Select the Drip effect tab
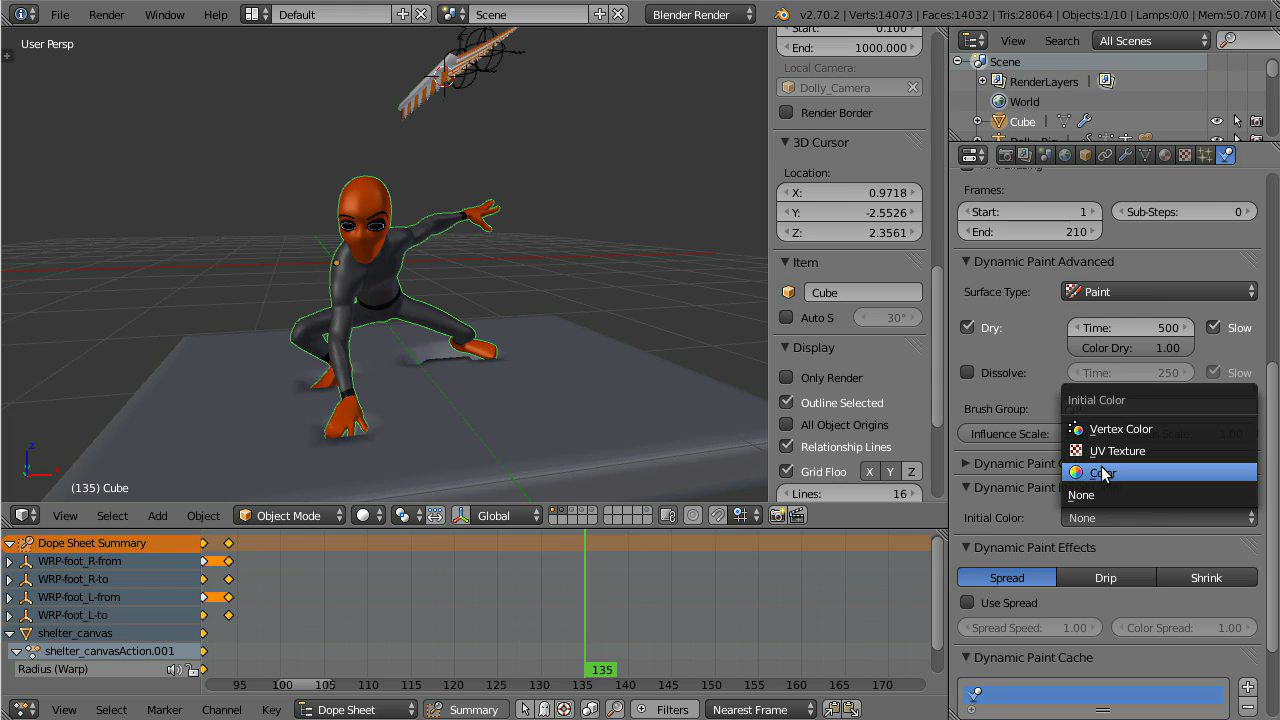 (1106, 577)
